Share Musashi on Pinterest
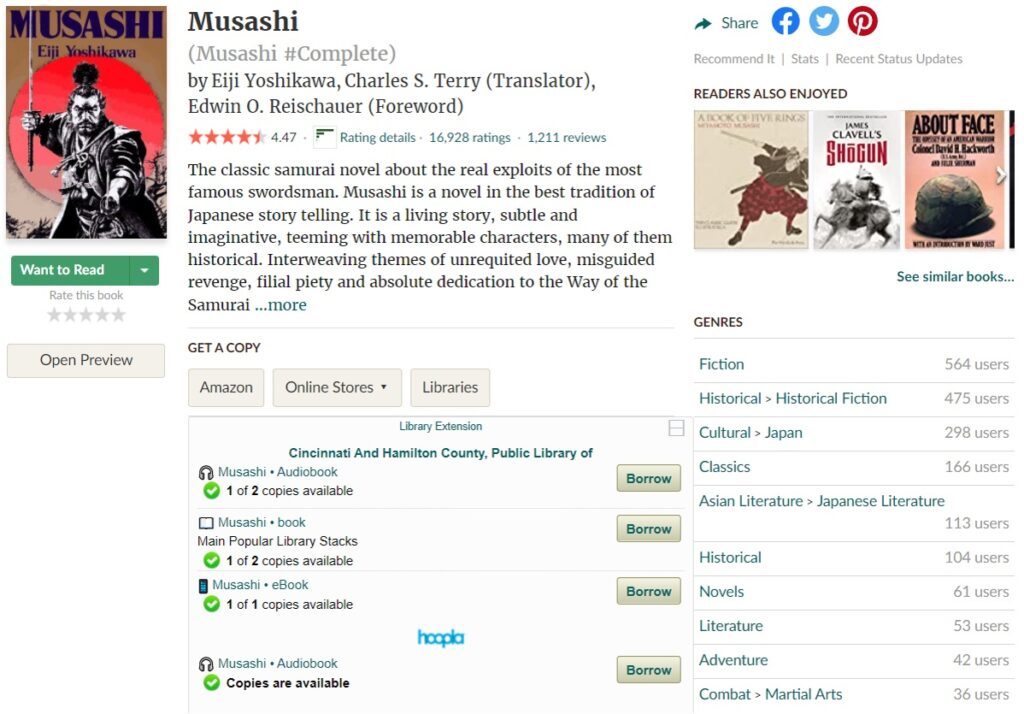The width and height of the screenshot is (1024, 714). point(862,22)
